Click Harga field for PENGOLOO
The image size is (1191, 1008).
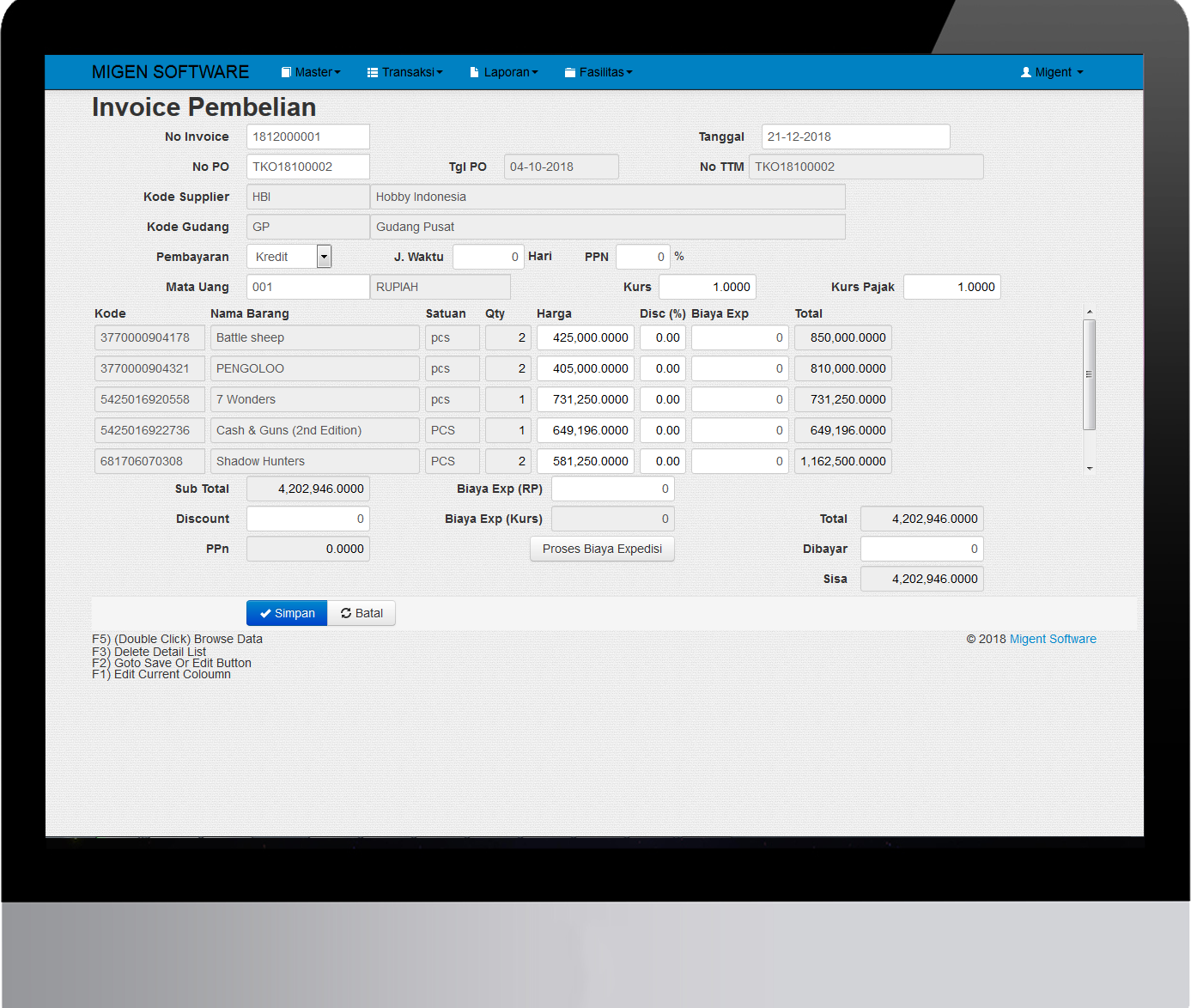point(586,368)
